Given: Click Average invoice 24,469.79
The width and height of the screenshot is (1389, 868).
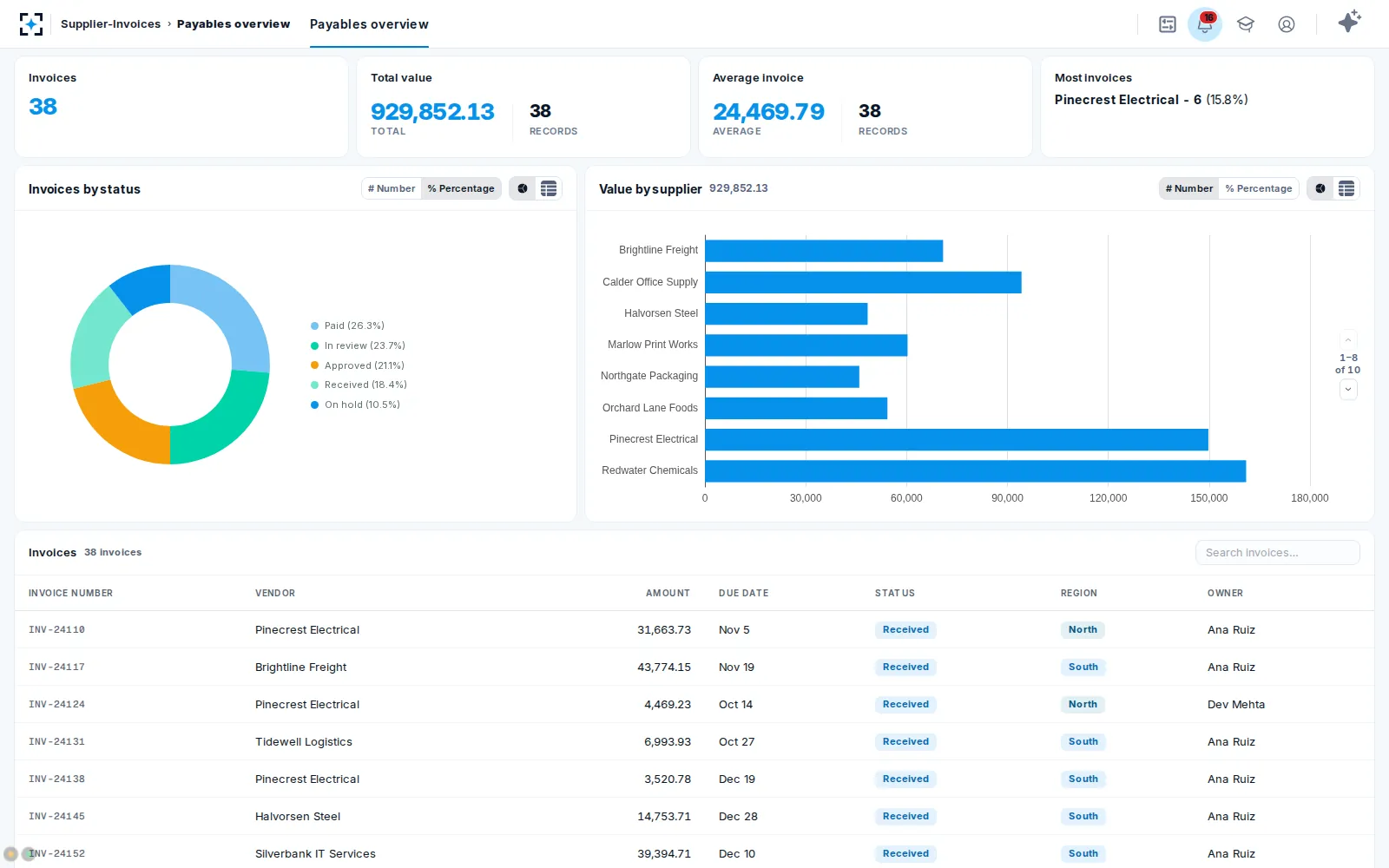Looking at the screenshot, I should point(768,112).
